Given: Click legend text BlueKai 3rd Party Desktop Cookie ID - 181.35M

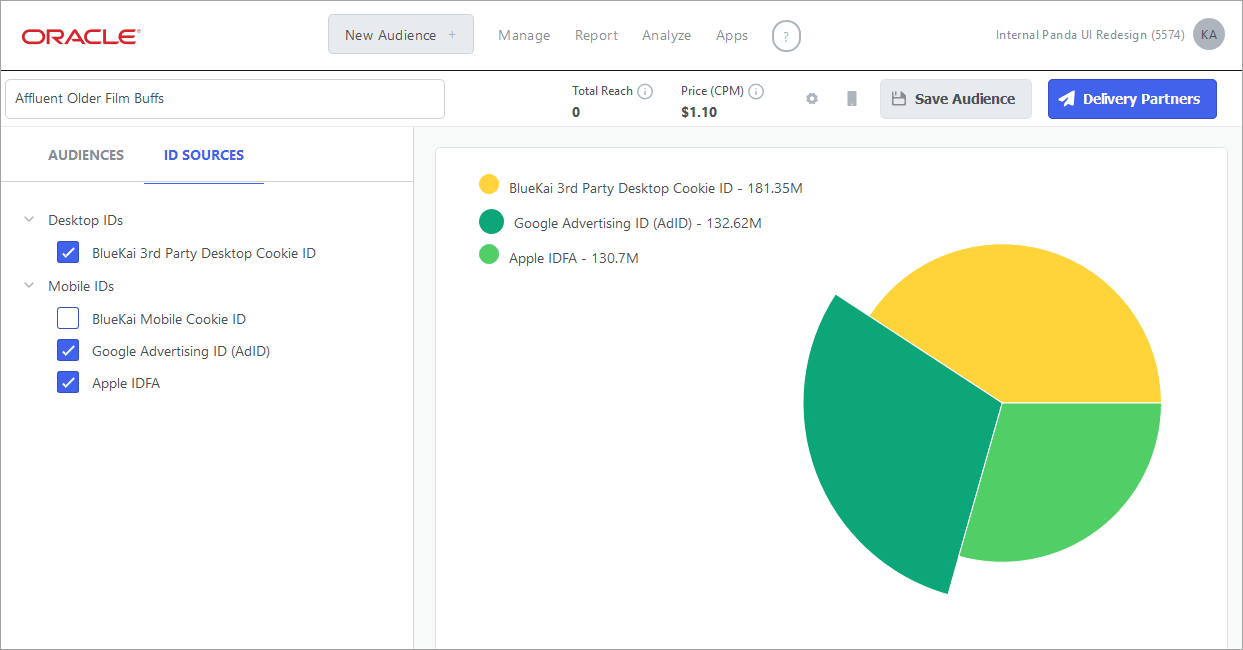Looking at the screenshot, I should pos(656,188).
